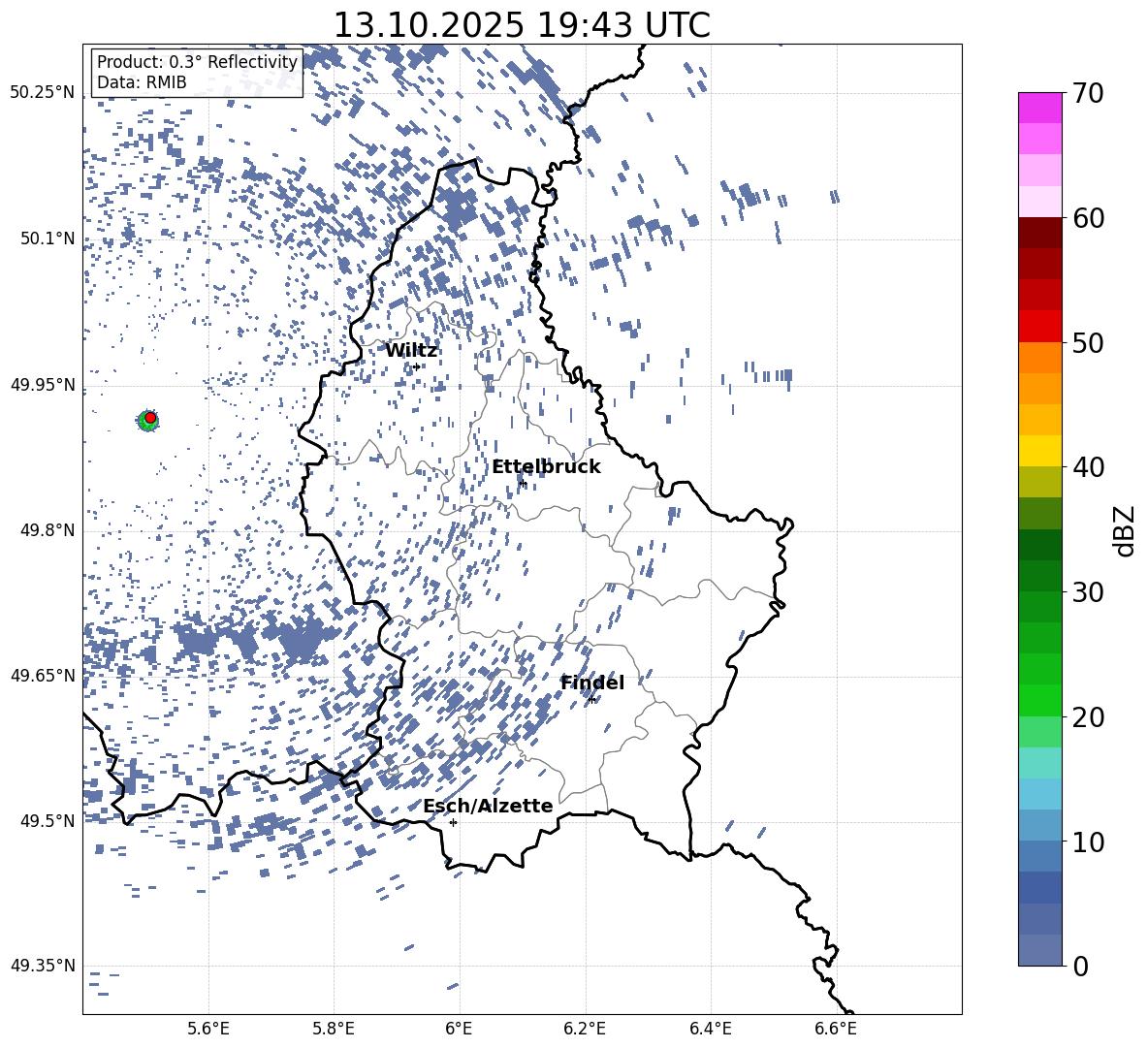Viewport: 1148px width, 1048px height.
Task: Click the Ettelbruck city label
Action: [546, 467]
